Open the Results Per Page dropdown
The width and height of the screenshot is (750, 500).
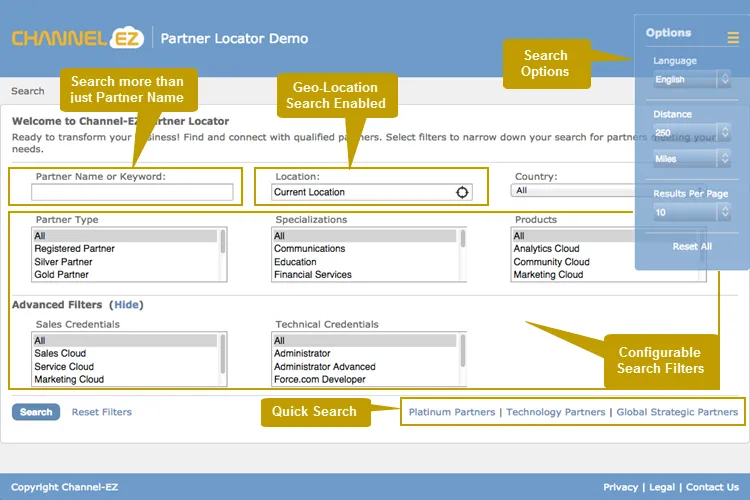coord(692,212)
